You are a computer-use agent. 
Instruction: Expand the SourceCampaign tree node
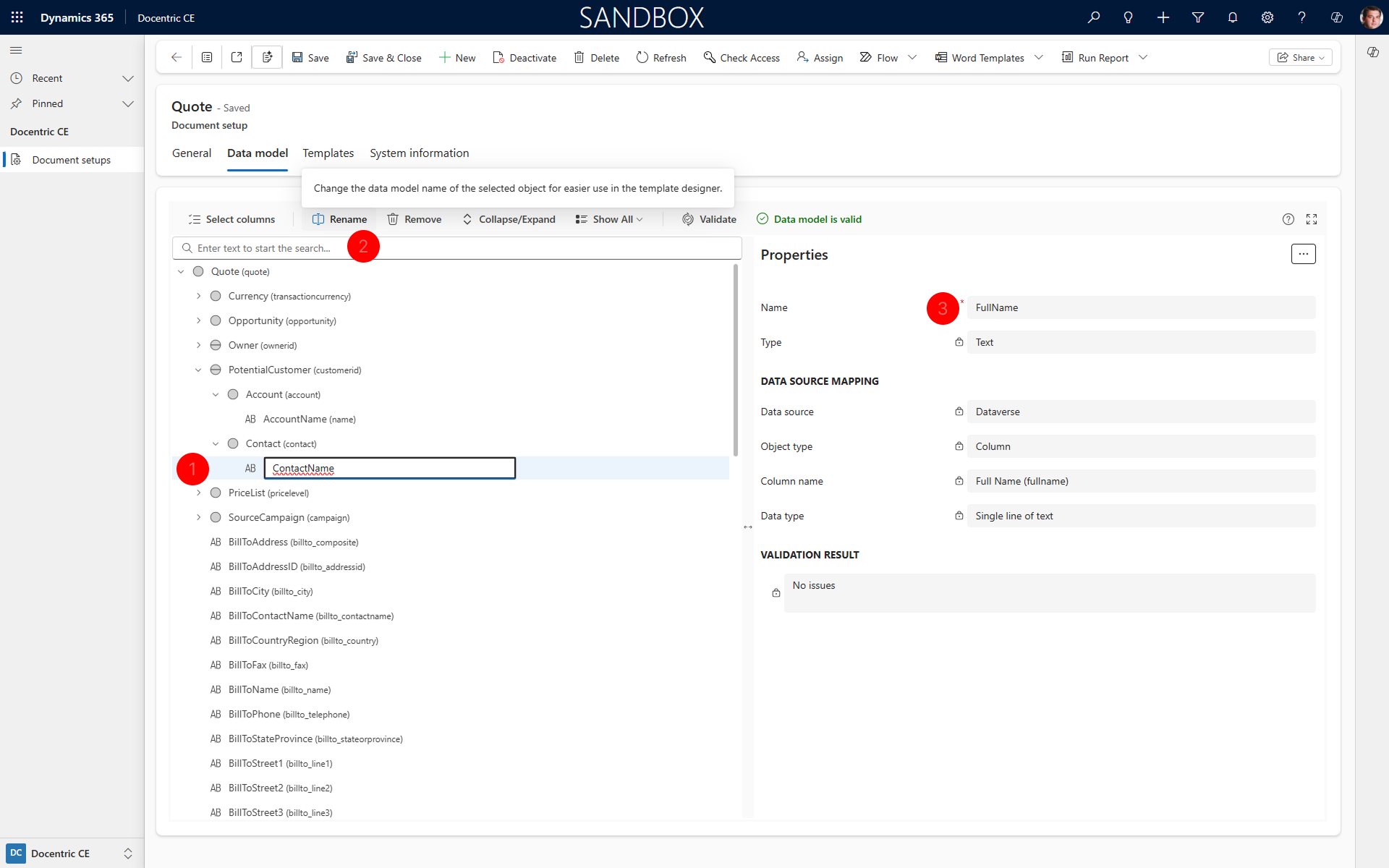pos(198,518)
